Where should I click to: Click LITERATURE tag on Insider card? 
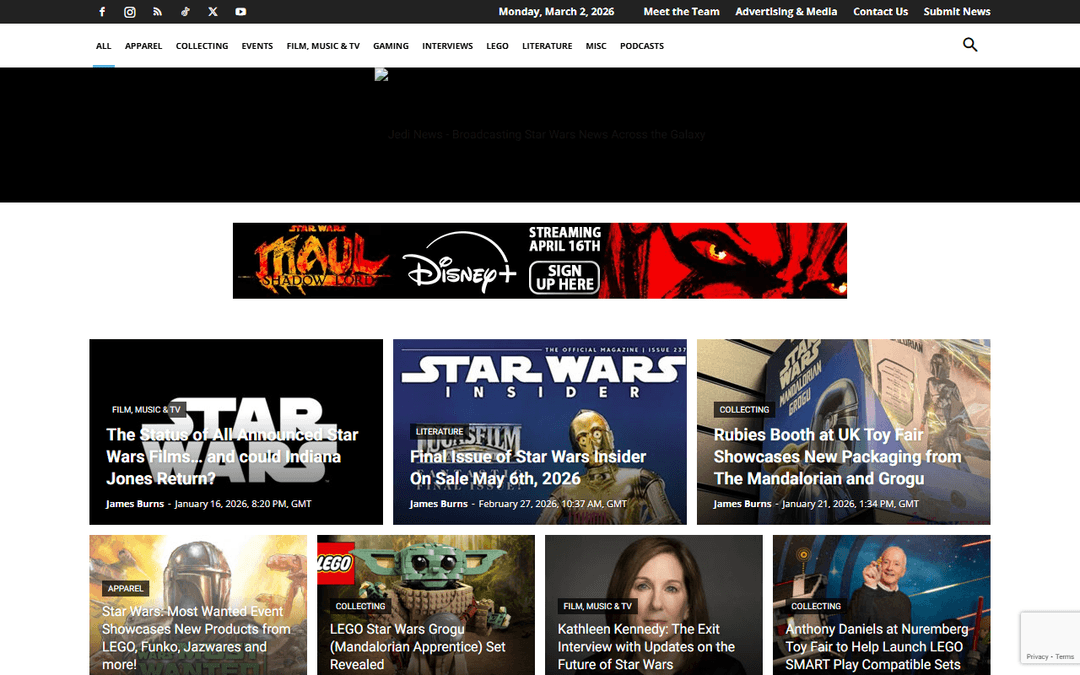pyautogui.click(x=439, y=432)
